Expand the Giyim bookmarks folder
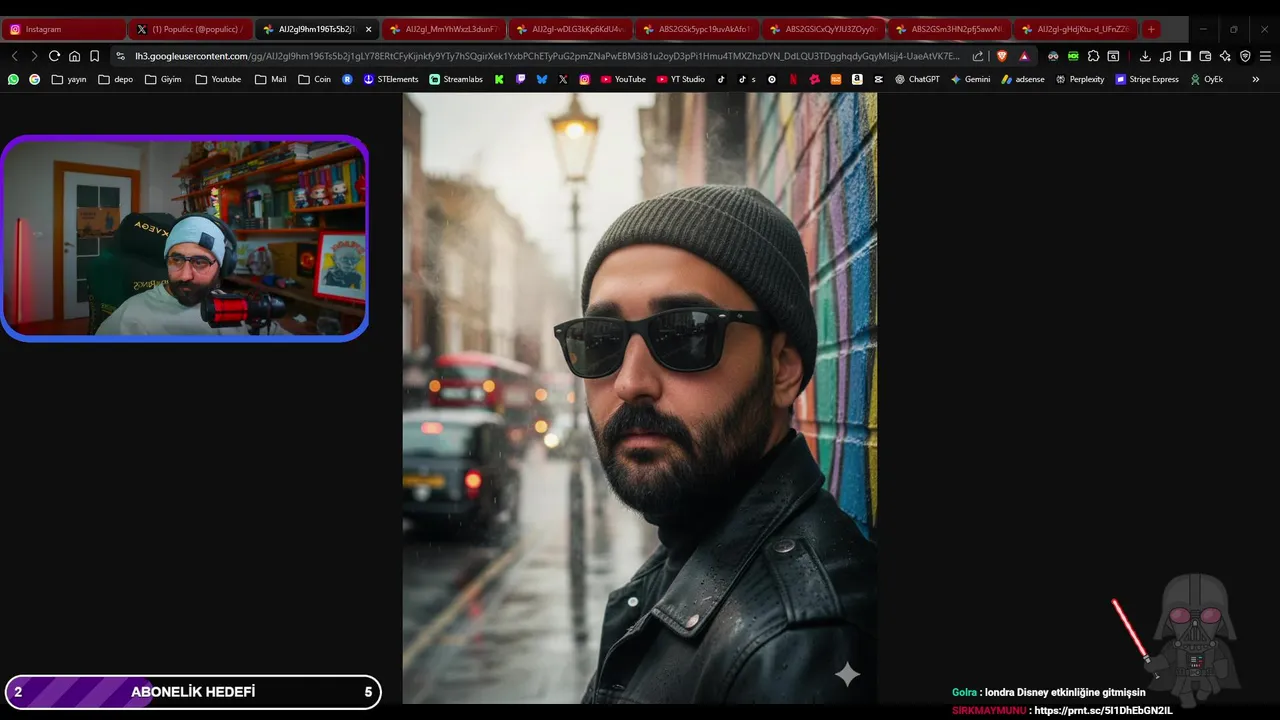The image size is (1280, 720). click(x=164, y=79)
